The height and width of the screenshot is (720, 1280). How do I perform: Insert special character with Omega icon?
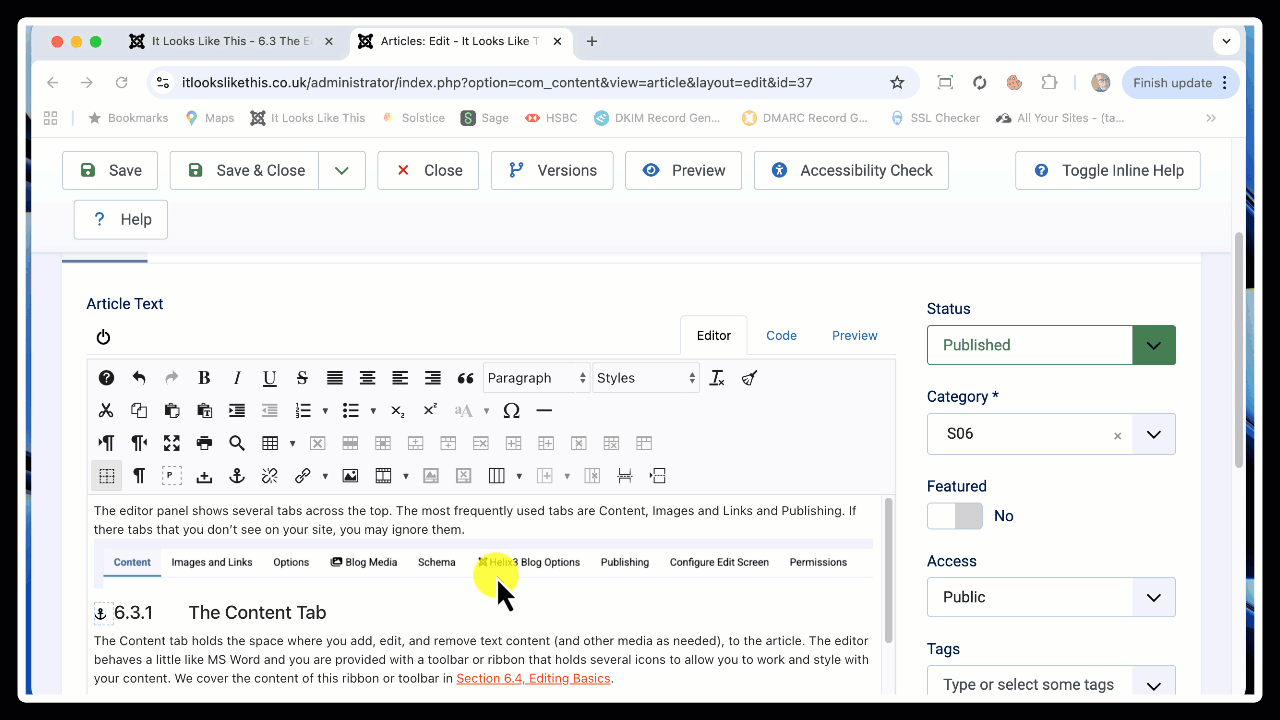511,411
